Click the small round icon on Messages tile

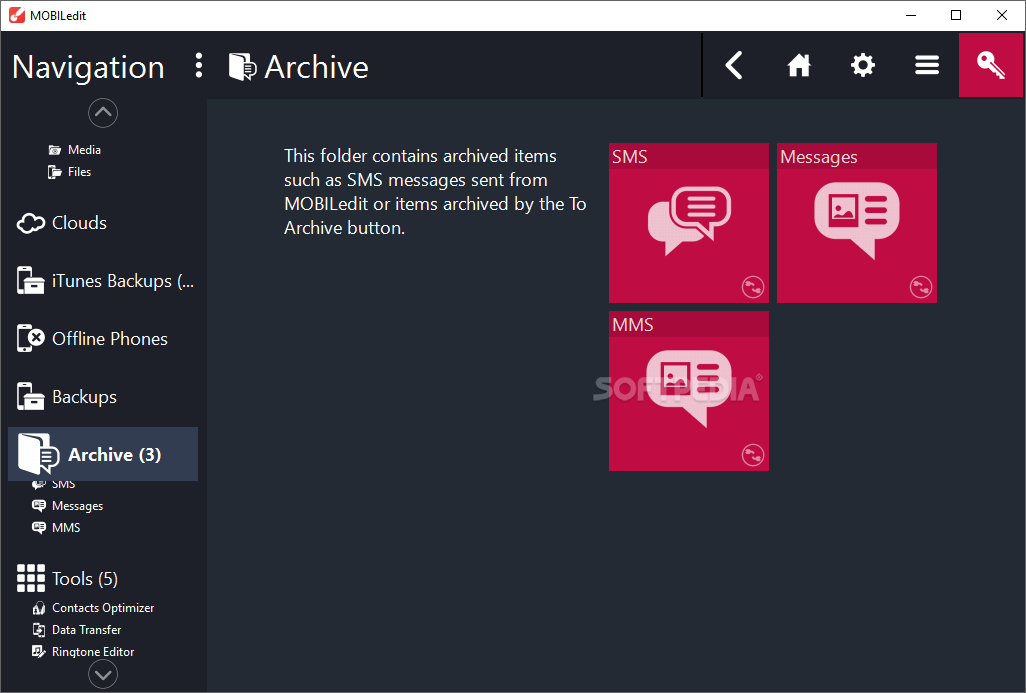(x=921, y=287)
